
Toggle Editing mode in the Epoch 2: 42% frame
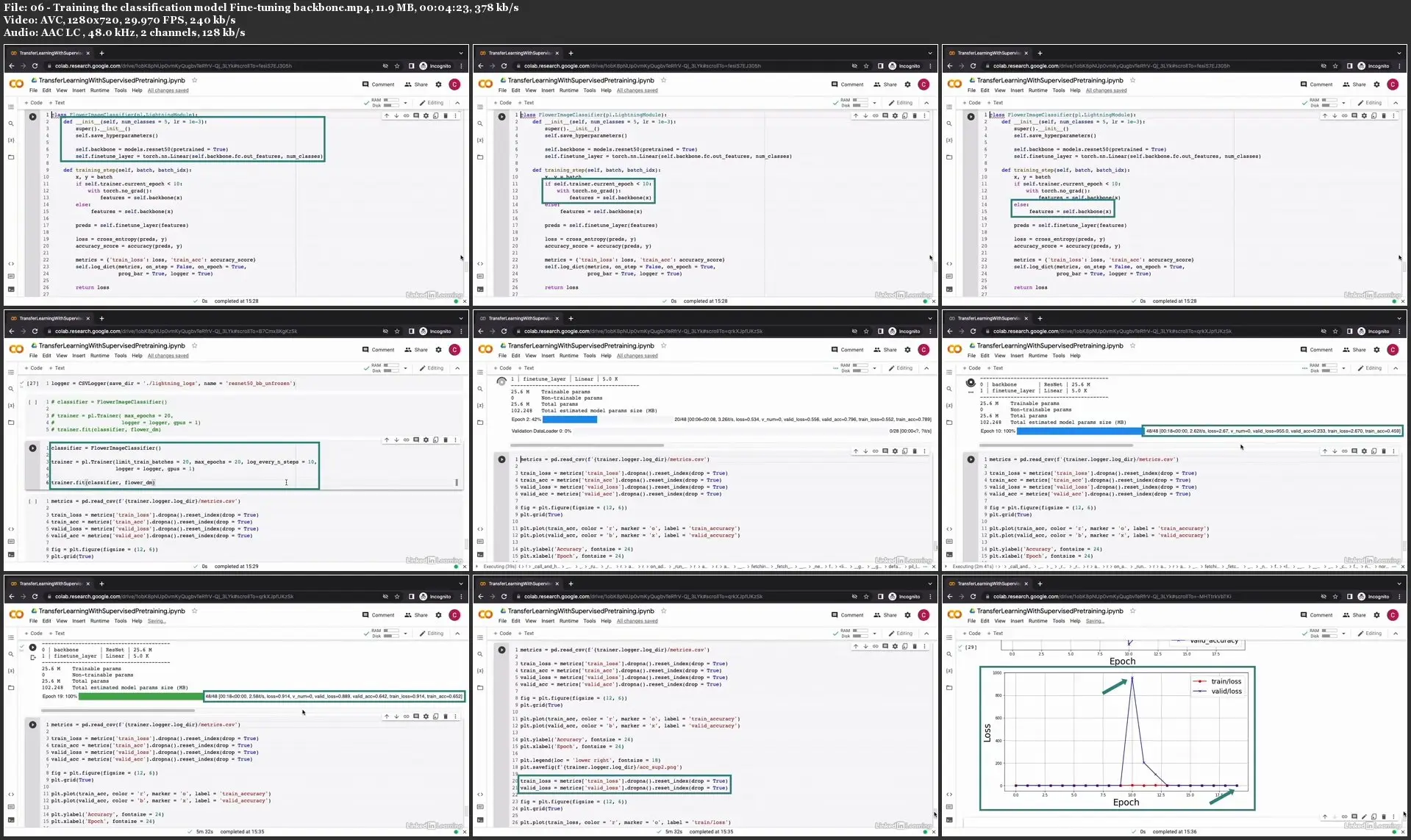click(x=901, y=368)
